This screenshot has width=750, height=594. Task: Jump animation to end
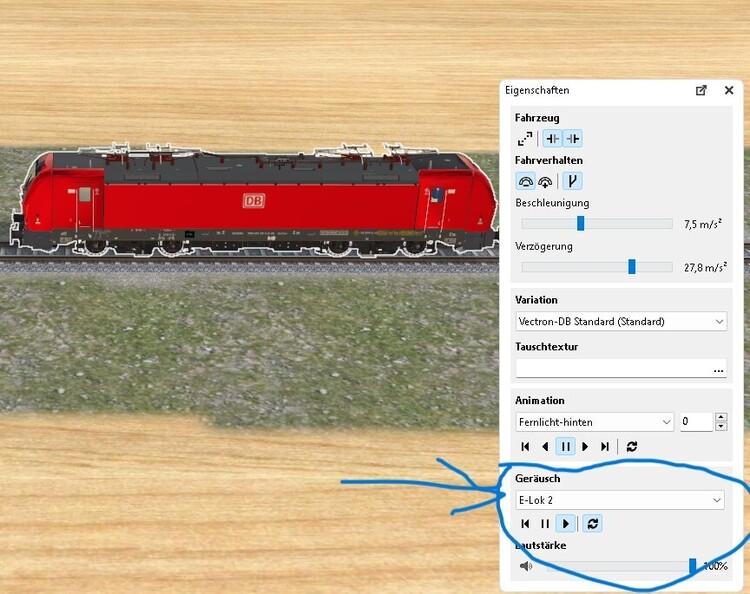605,447
